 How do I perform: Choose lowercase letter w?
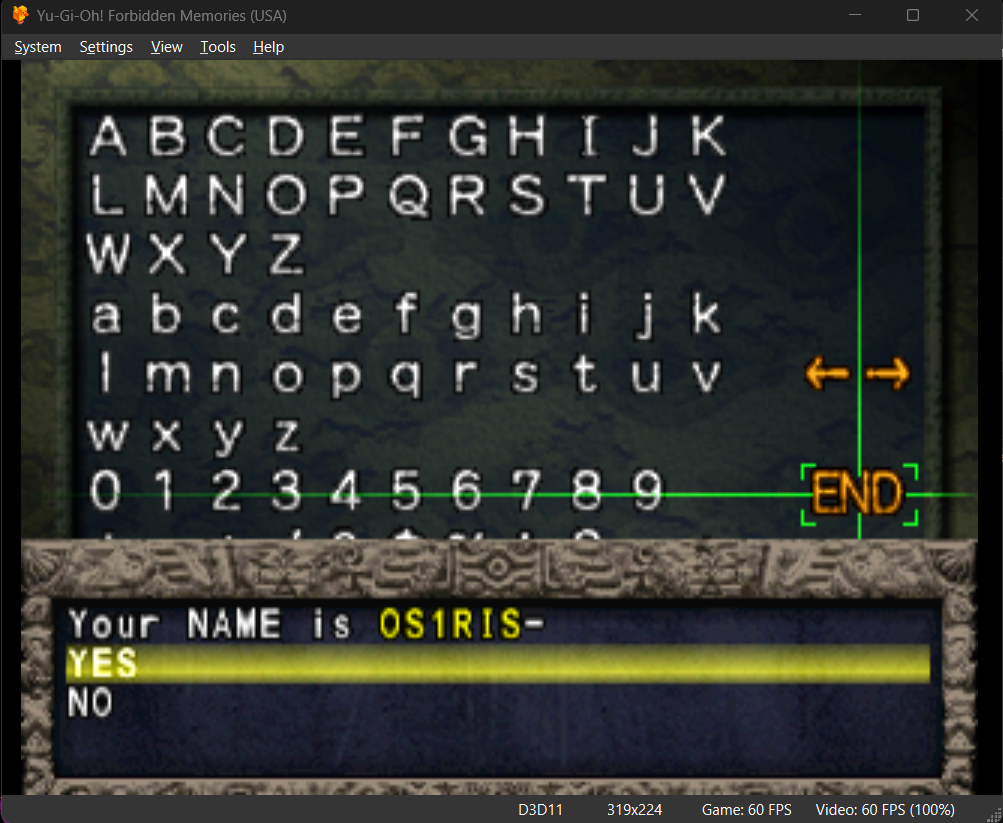pos(107,435)
